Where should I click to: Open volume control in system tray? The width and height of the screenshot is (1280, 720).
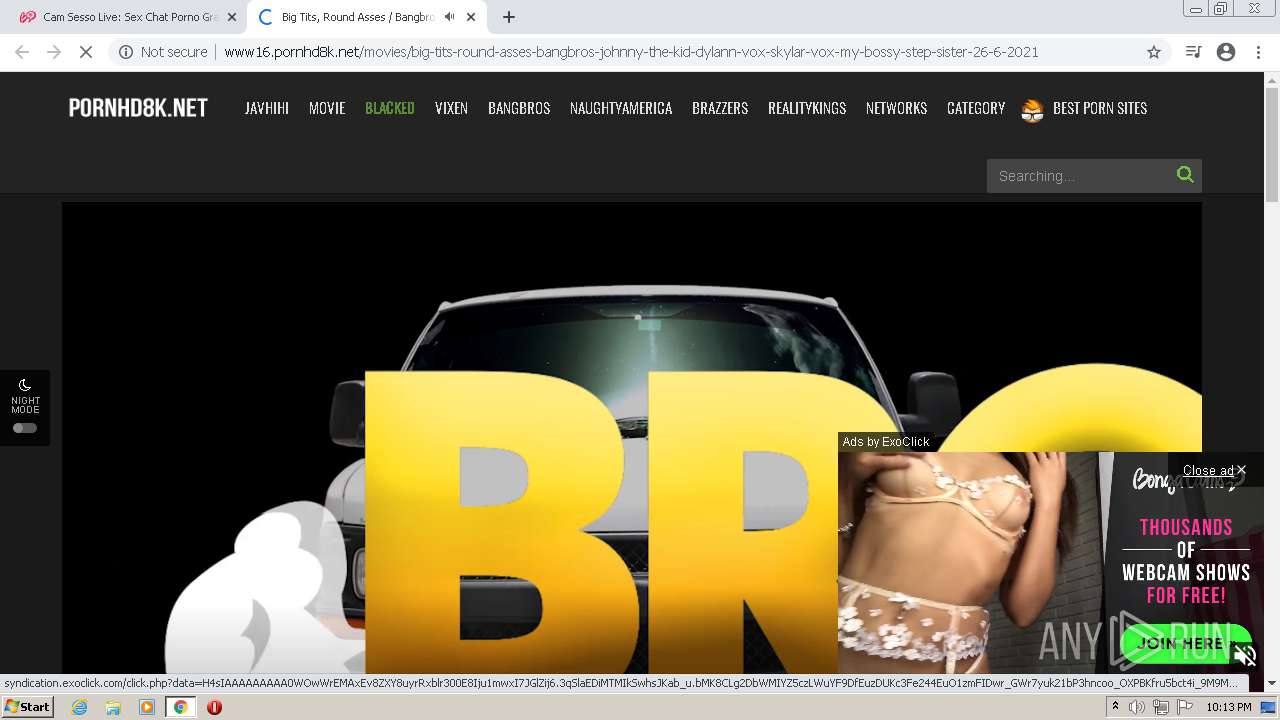[x=1137, y=707]
